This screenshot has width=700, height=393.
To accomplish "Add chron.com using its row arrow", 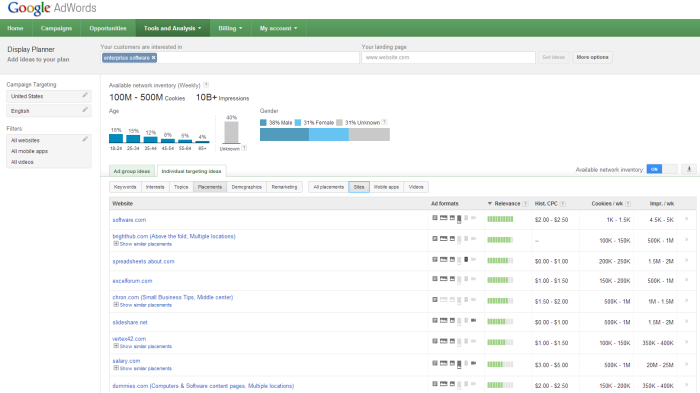I will (687, 301).
